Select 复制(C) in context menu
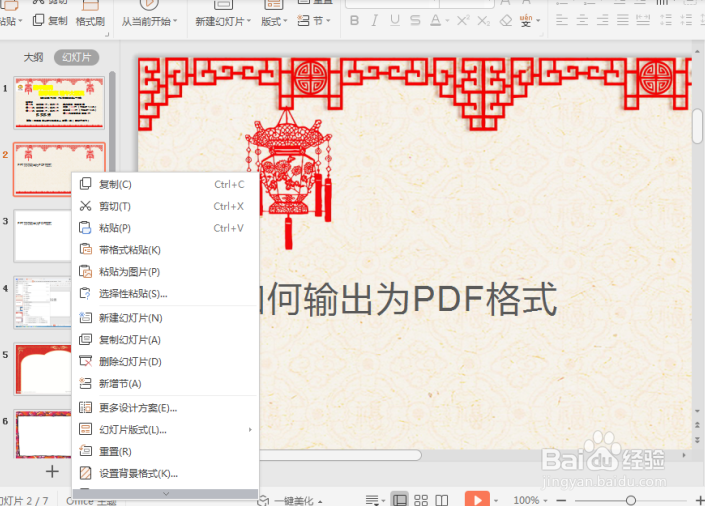705x506 pixels. 165,184
